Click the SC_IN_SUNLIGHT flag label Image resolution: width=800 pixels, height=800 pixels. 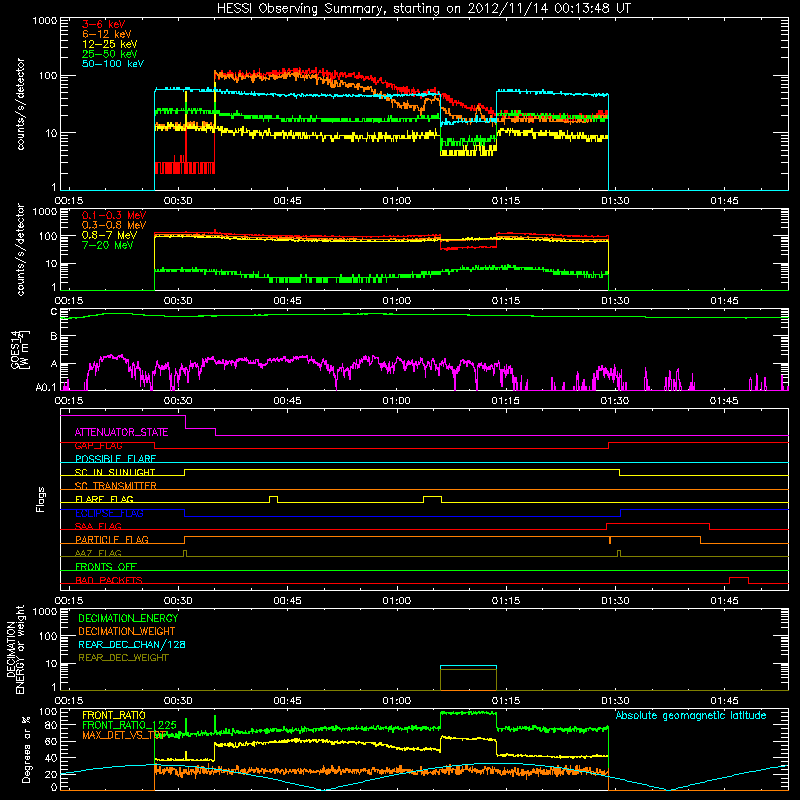click(x=115, y=472)
